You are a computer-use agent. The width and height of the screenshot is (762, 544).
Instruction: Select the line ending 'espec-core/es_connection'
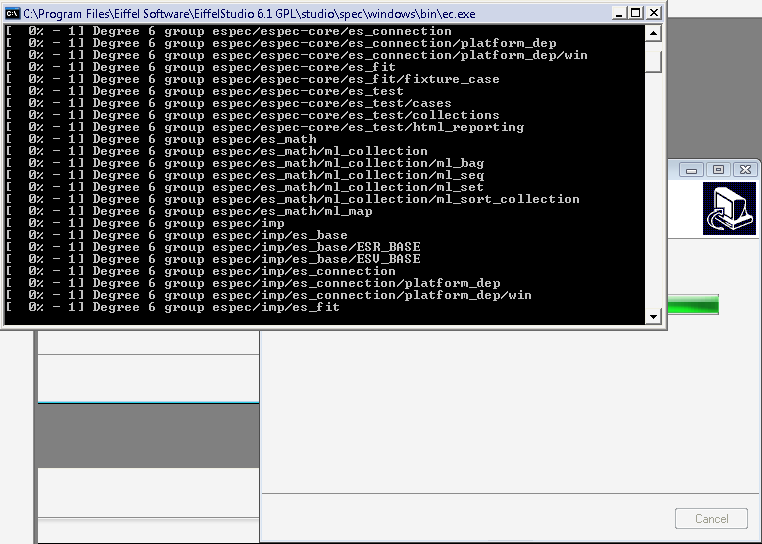(x=228, y=32)
